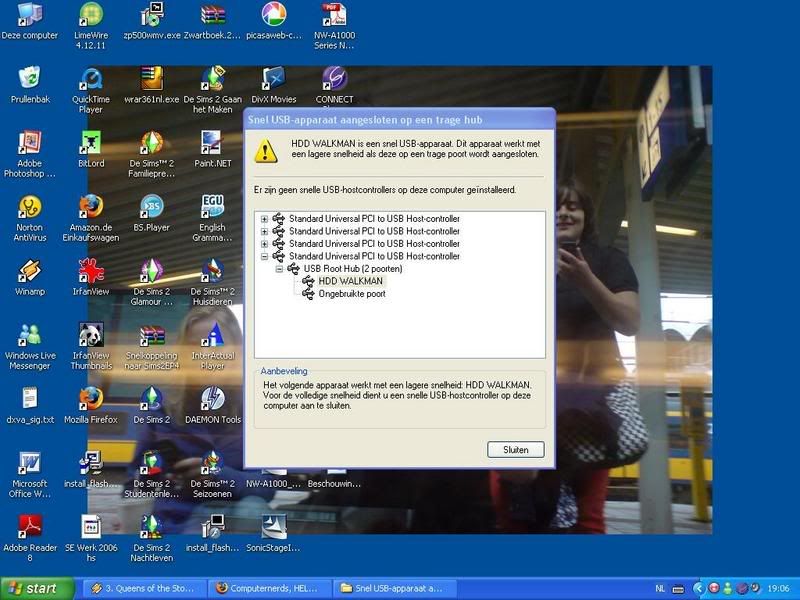The image size is (800, 600).
Task: Select the Winamp desktop shortcut
Action: point(30,278)
